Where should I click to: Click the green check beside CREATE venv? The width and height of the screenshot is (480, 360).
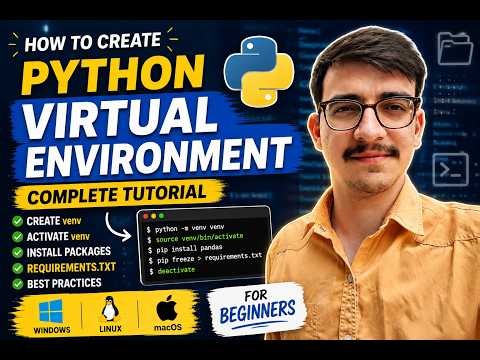pos(17,221)
